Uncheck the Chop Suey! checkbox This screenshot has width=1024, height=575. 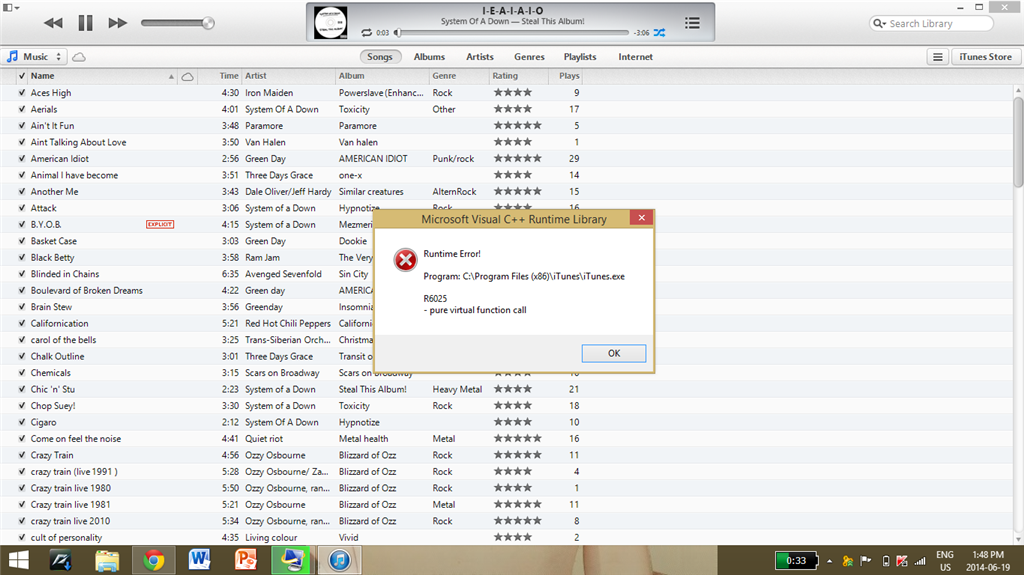(x=22, y=406)
